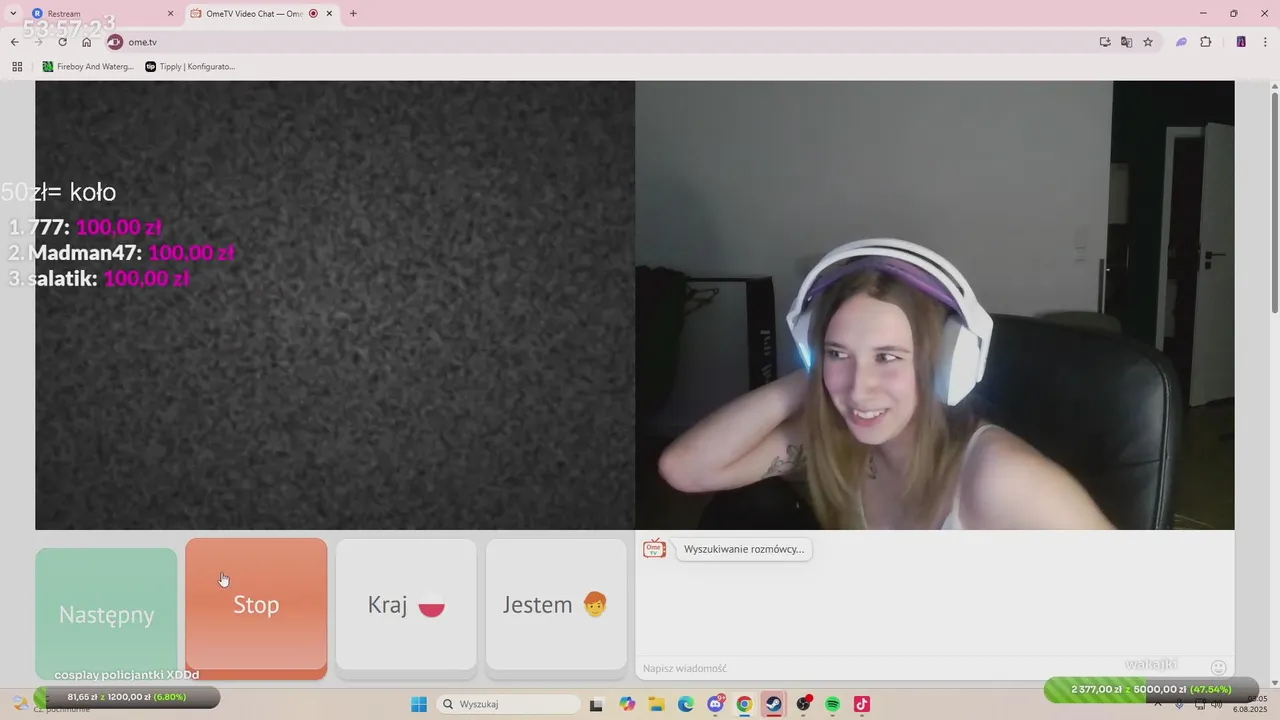Image resolution: width=1280 pixels, height=720 pixels.
Task: Click the OmeTV logo in chat area
Action: tap(655, 549)
